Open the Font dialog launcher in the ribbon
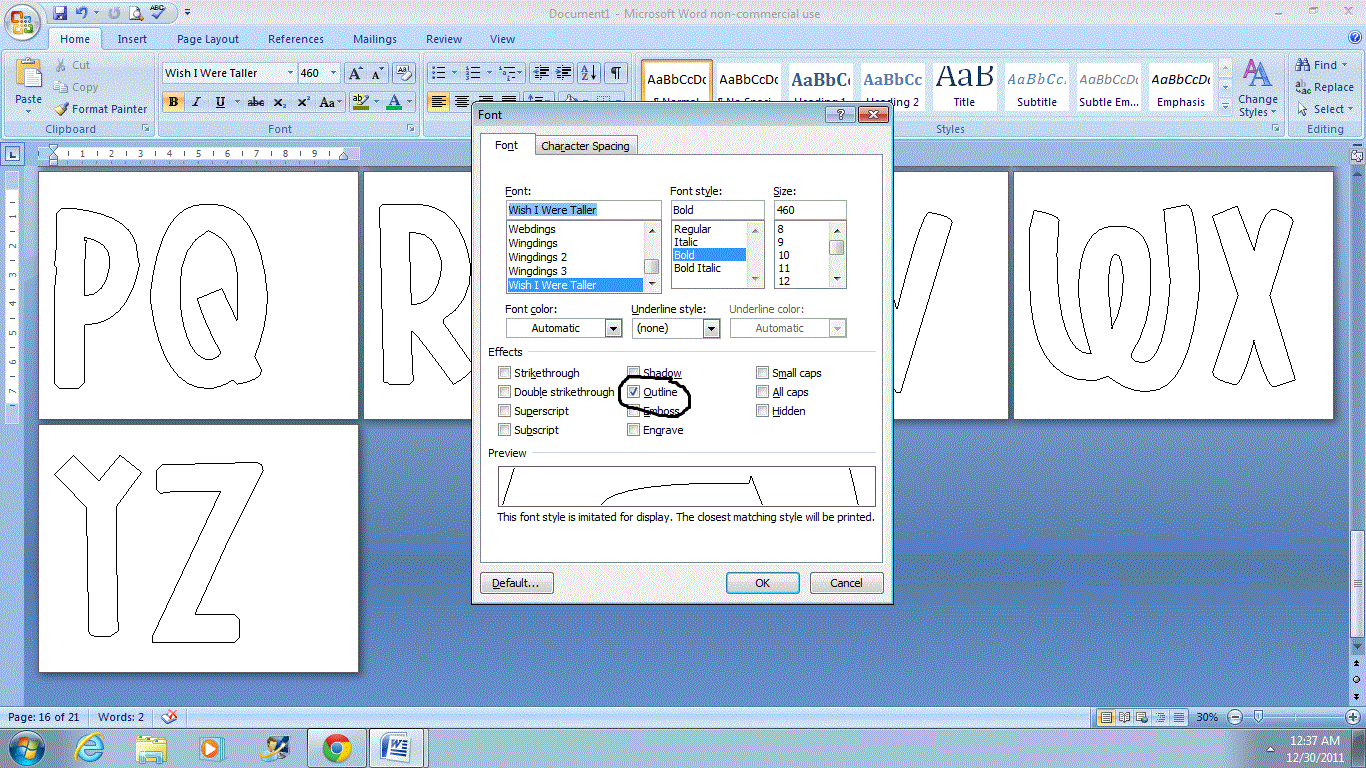Image resolution: width=1366 pixels, height=768 pixels. click(410, 129)
